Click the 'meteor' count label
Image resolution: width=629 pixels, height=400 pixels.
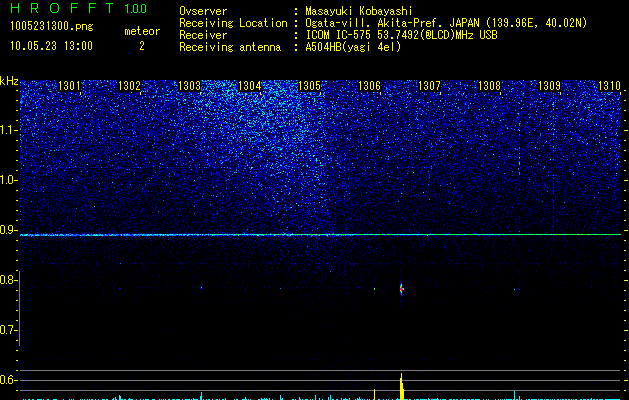142,31
